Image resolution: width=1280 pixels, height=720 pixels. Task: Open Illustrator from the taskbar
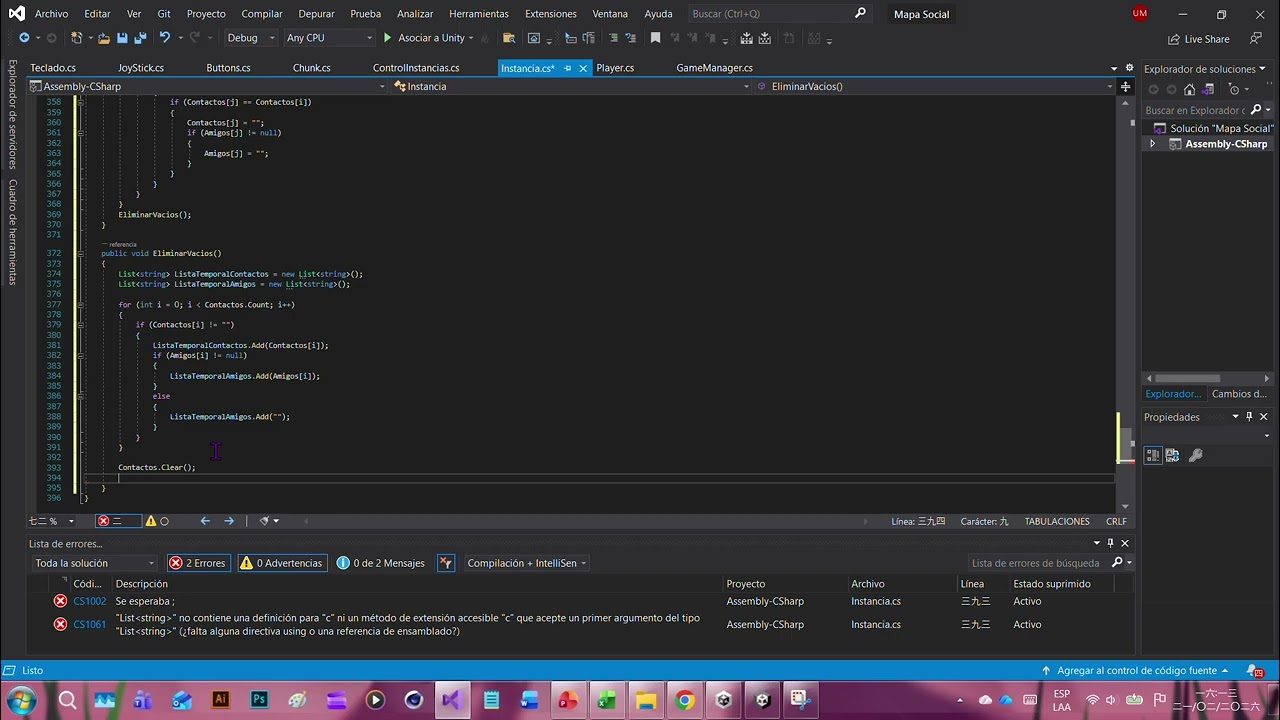pyautogui.click(x=220, y=700)
